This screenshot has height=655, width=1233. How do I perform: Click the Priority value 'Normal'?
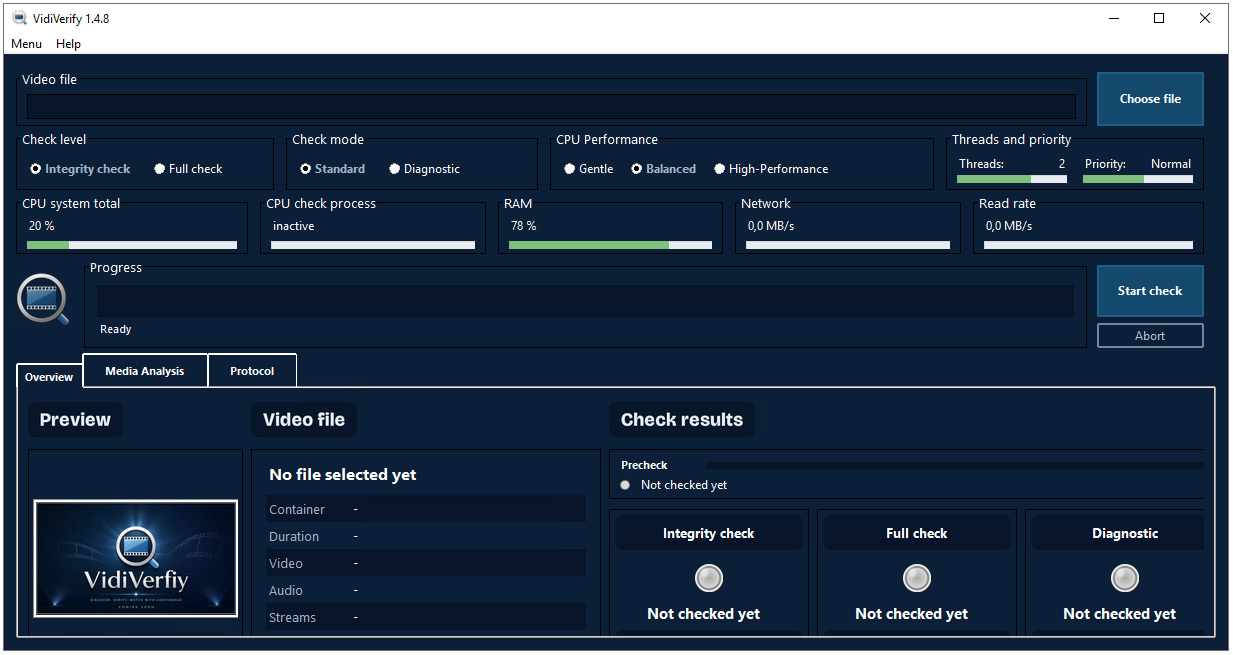click(1171, 164)
